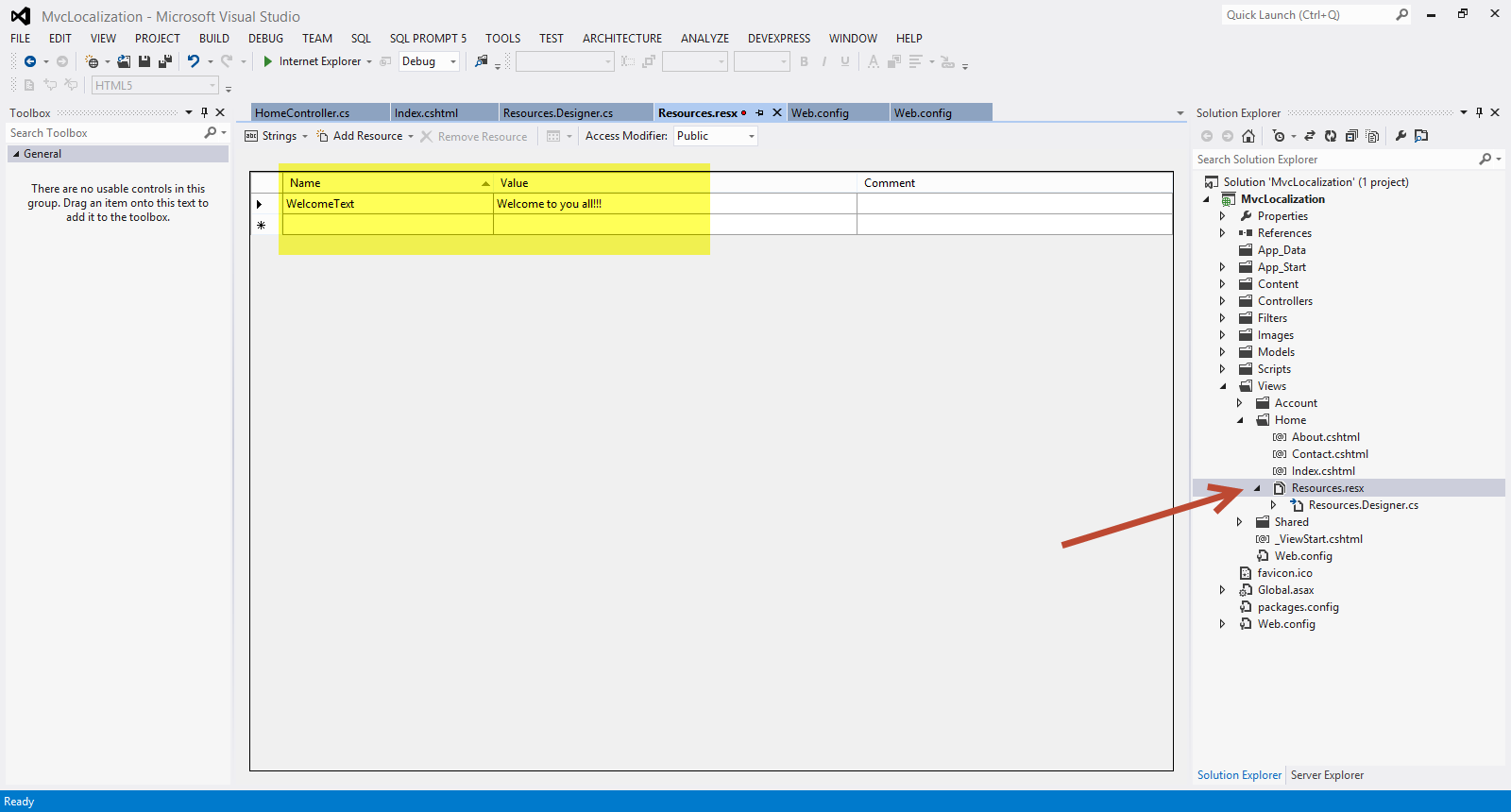The width and height of the screenshot is (1511, 812).
Task: Click the Search Solution Explorer magnifier icon
Action: coord(1486,160)
